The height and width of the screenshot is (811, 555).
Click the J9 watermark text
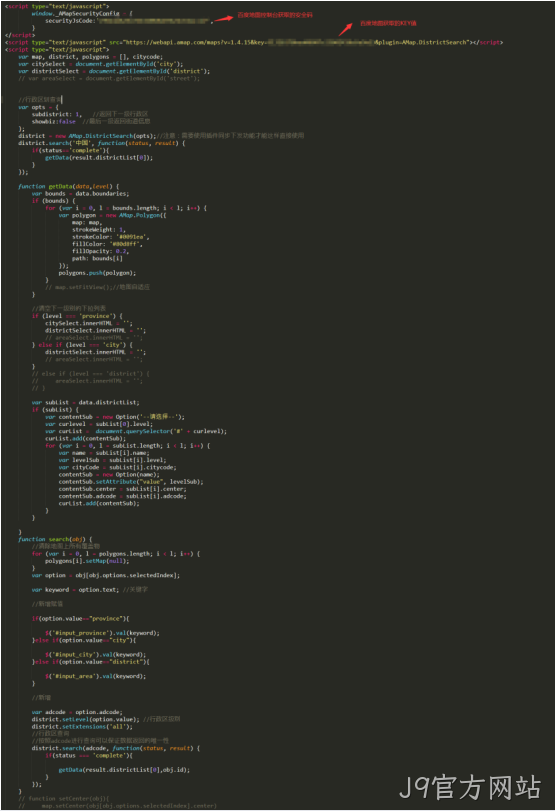pyautogui.click(x=470, y=788)
